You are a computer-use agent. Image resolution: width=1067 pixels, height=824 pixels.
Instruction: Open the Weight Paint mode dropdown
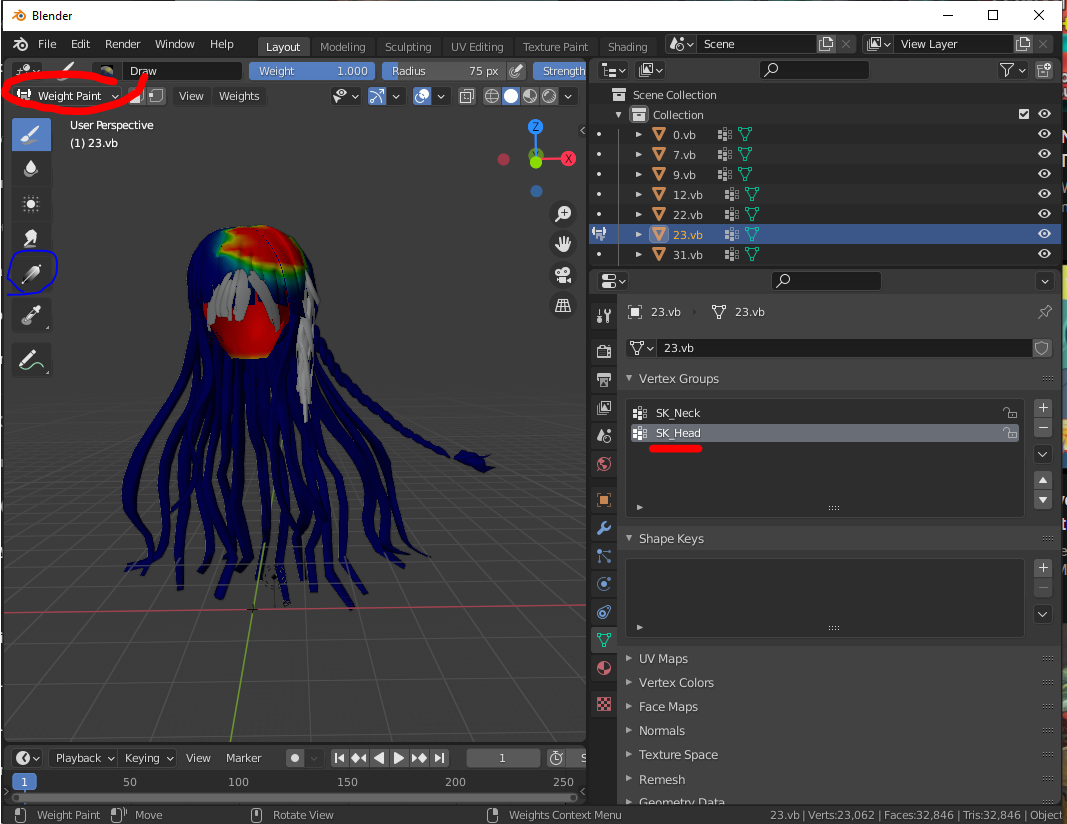[x=67, y=96]
